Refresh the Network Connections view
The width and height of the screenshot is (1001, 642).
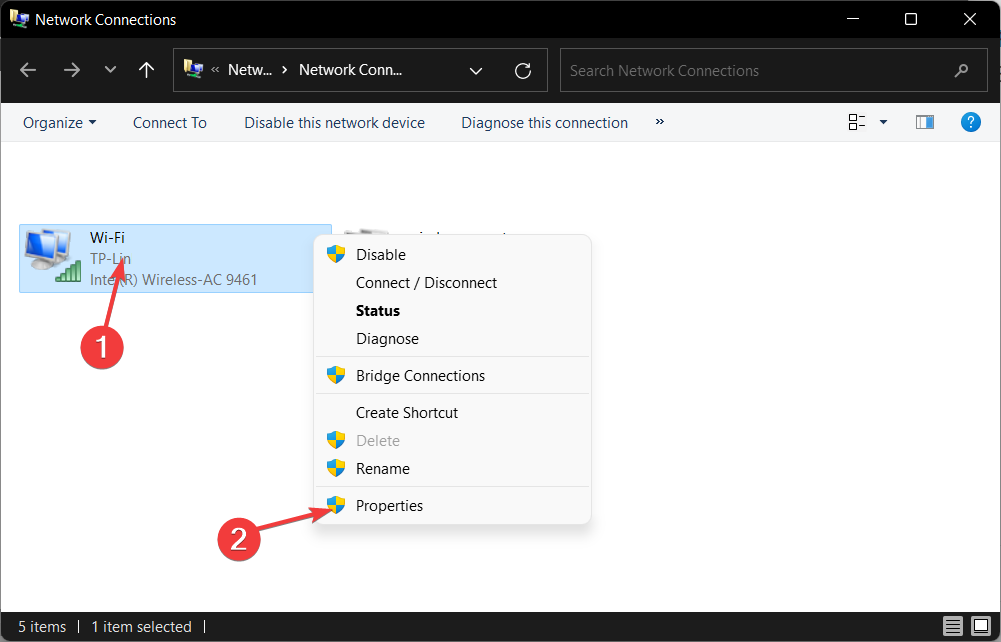(x=522, y=70)
